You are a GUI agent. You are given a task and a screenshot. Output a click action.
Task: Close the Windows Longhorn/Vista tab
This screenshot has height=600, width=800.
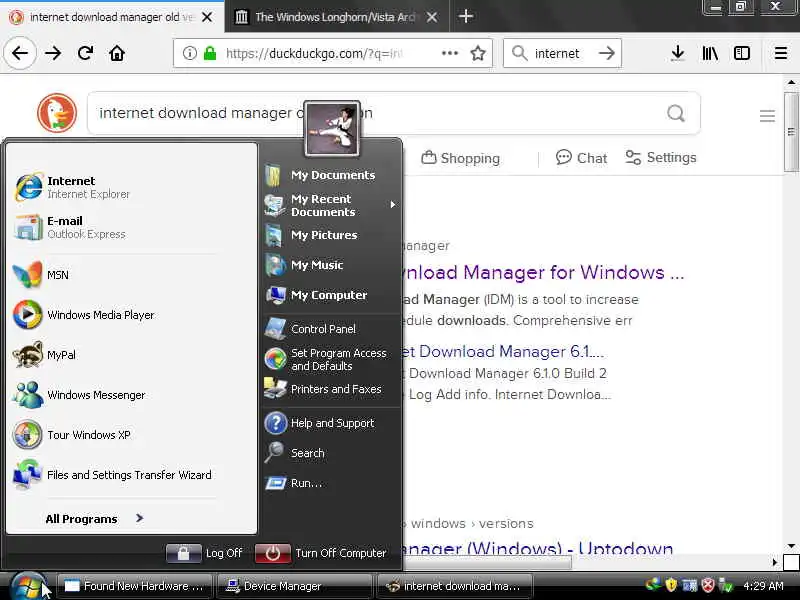pyautogui.click(x=432, y=17)
